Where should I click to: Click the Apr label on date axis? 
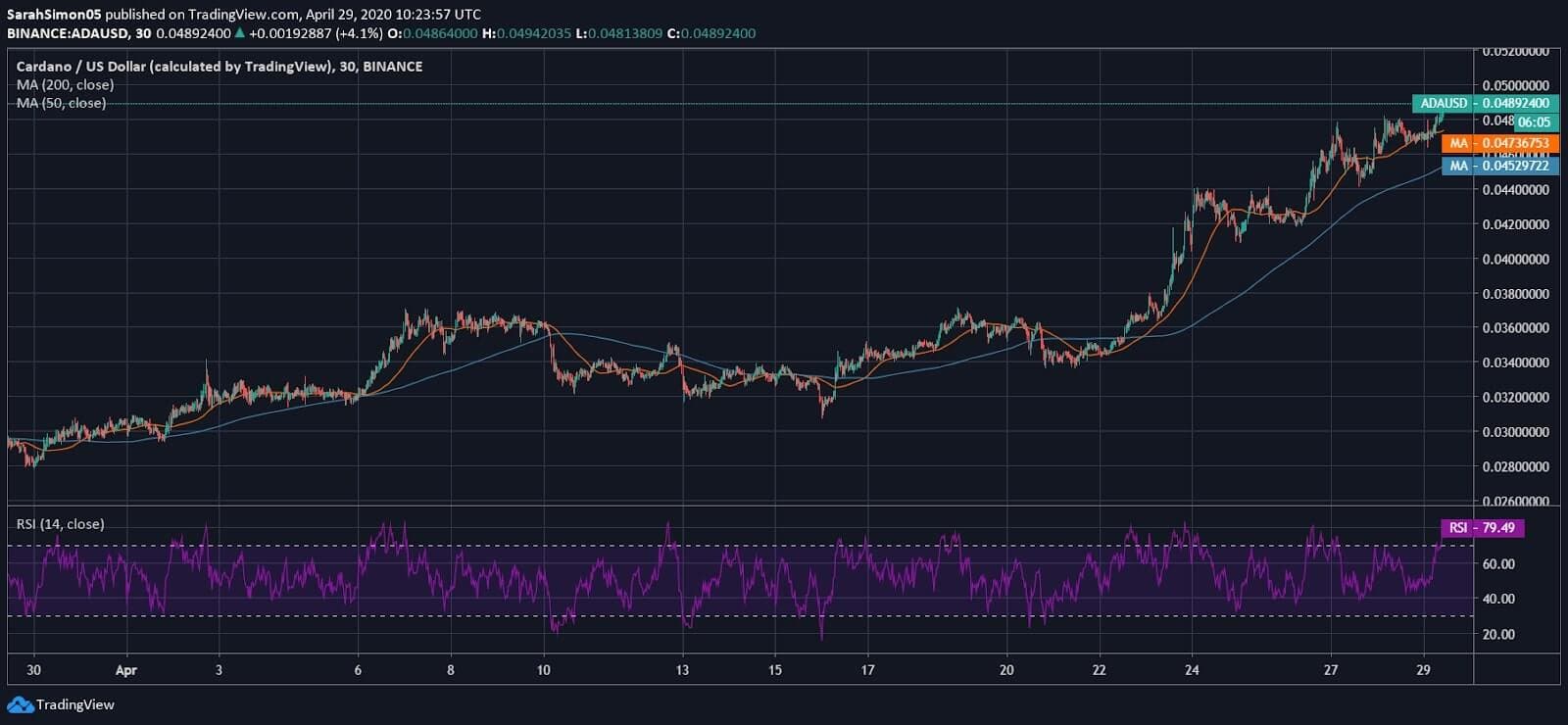(125, 670)
